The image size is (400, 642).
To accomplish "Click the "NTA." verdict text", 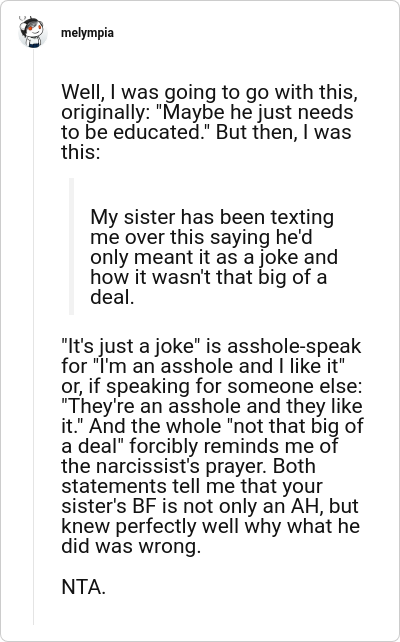I will (x=84, y=587).
